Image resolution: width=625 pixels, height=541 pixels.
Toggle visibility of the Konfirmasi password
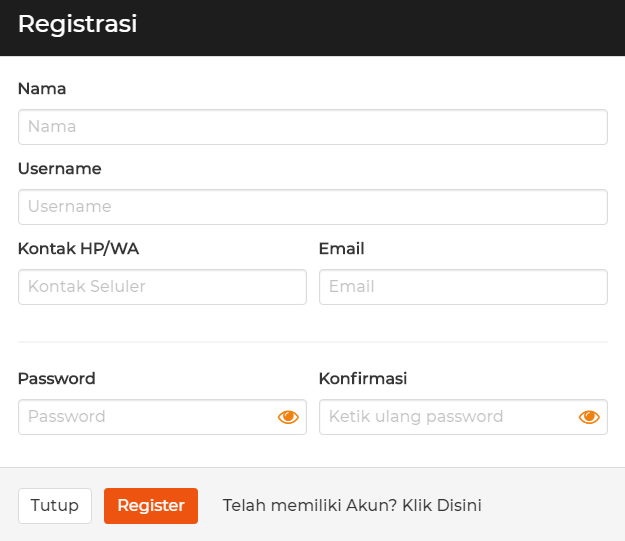click(589, 417)
